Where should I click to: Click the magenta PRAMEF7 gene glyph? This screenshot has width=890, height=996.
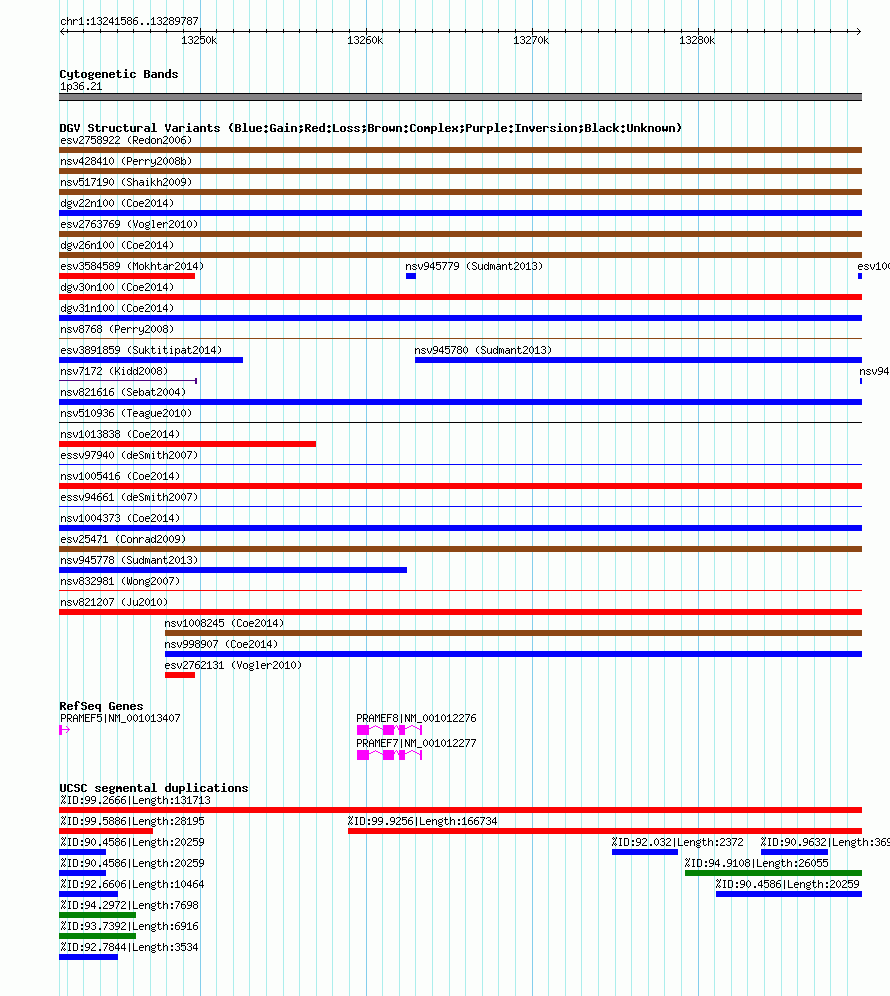[389, 755]
